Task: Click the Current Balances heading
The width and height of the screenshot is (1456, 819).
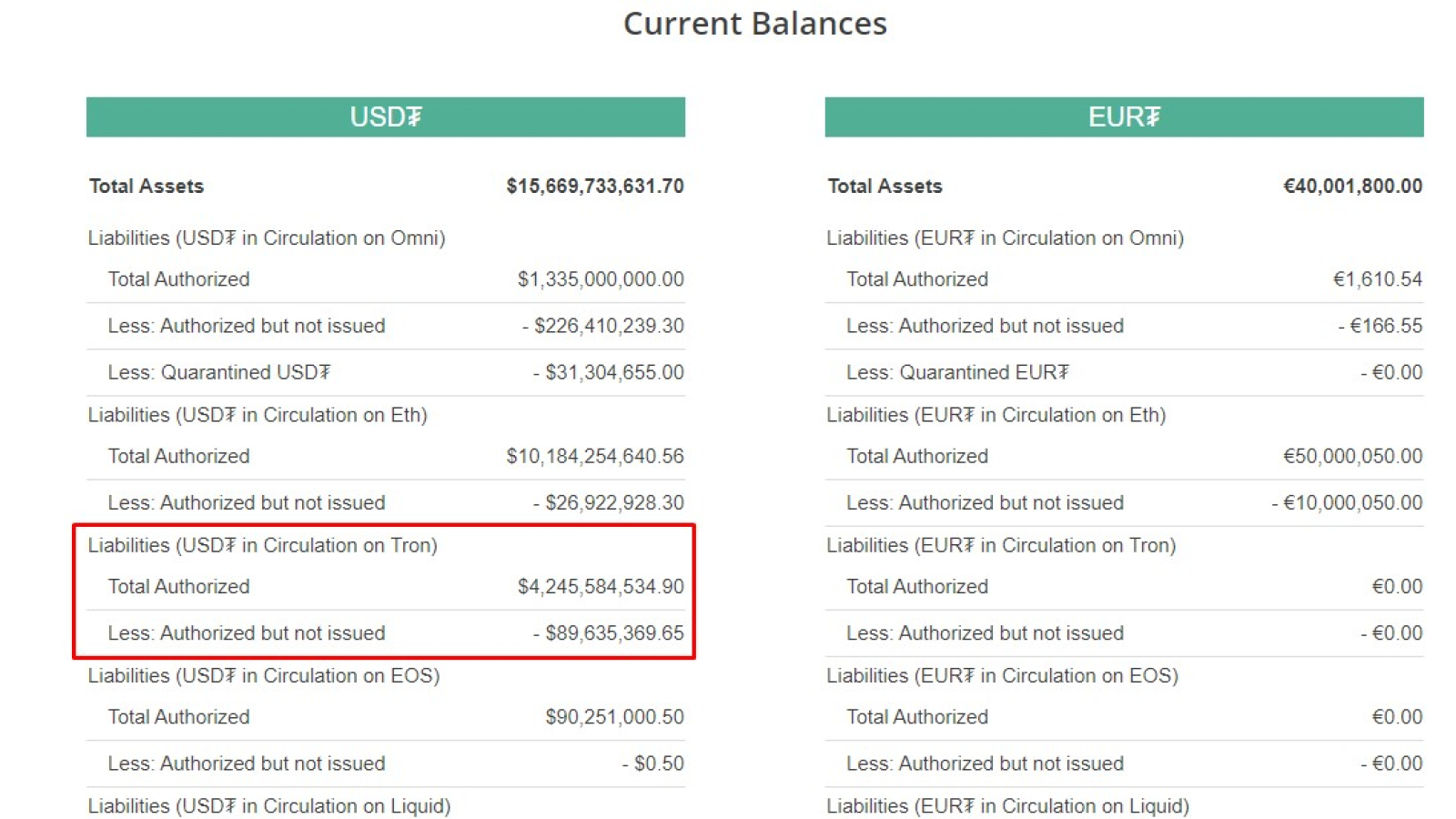Action: [x=754, y=24]
